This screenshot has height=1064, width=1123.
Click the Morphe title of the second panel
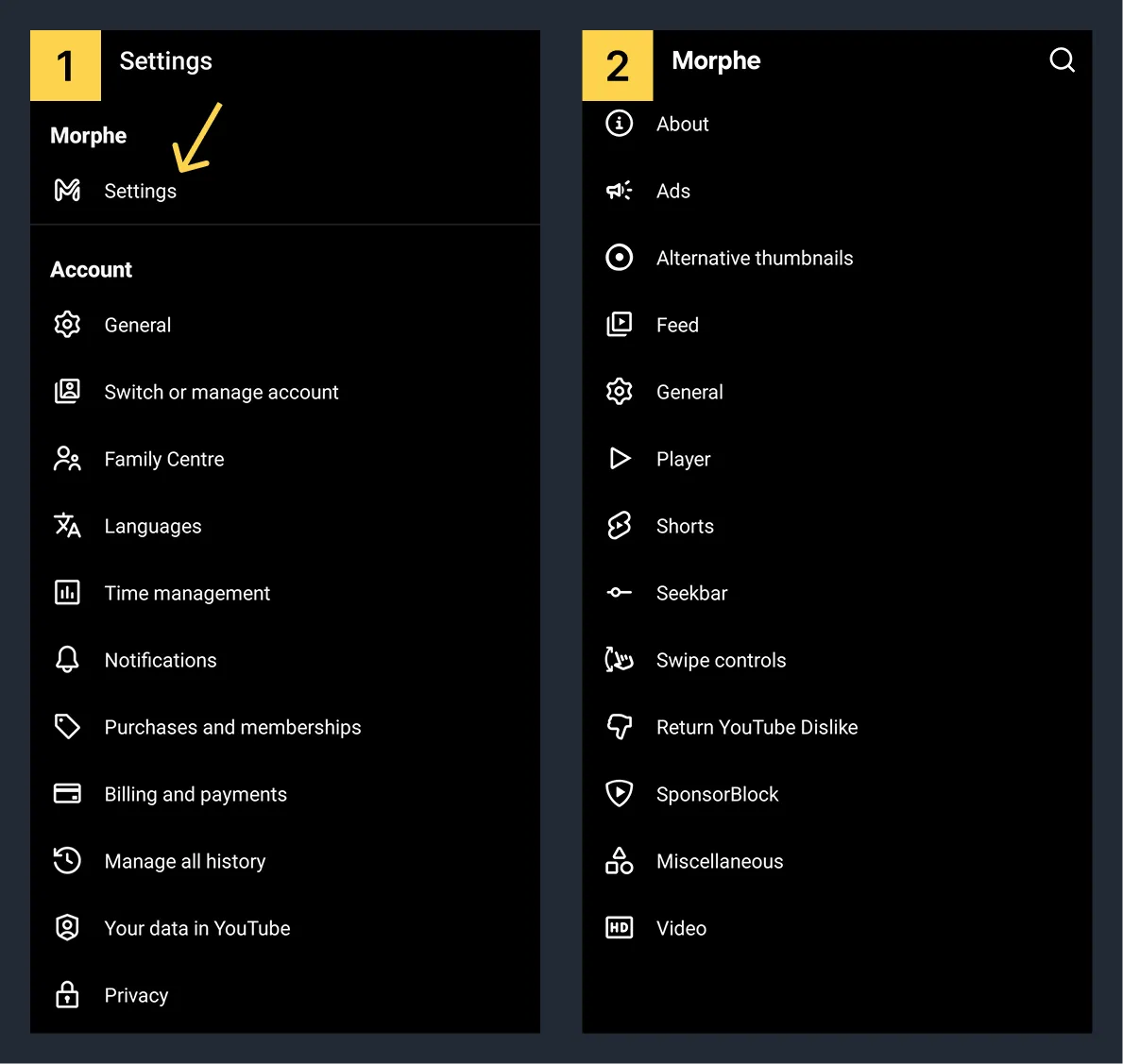(x=716, y=60)
